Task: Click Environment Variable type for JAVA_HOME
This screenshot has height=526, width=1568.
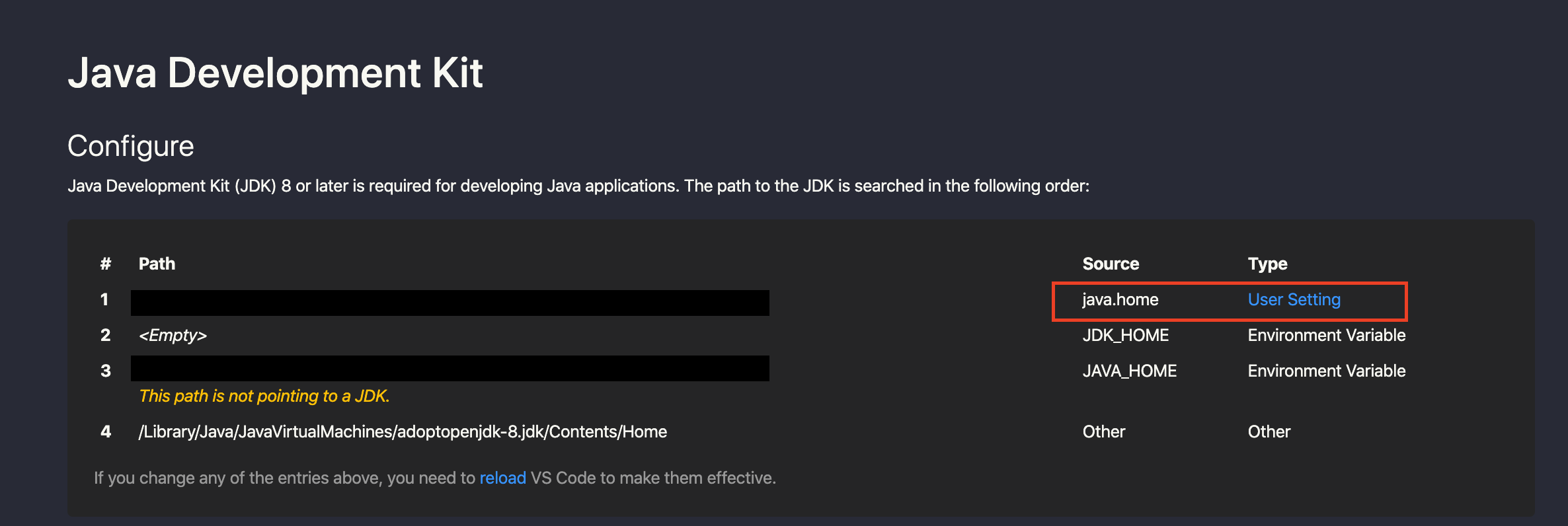Action: coord(1326,371)
